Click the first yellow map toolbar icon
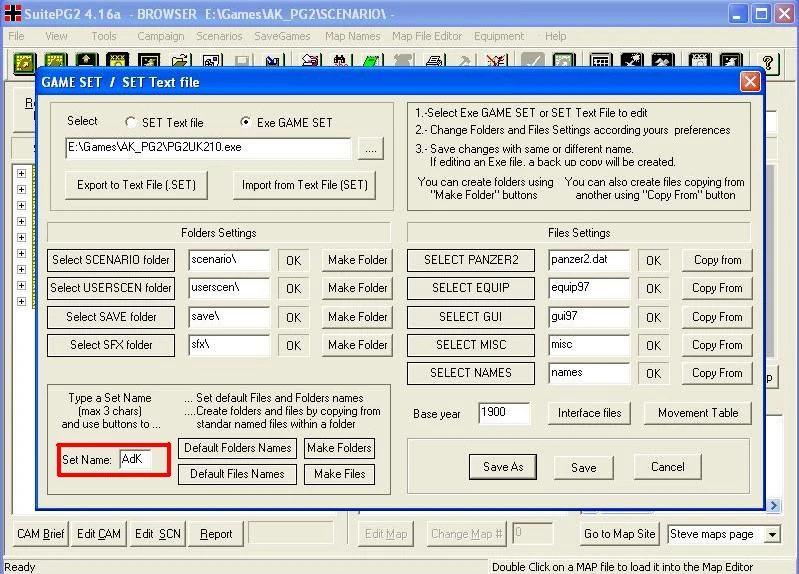Screen dimensions: 799x574 click(24, 62)
